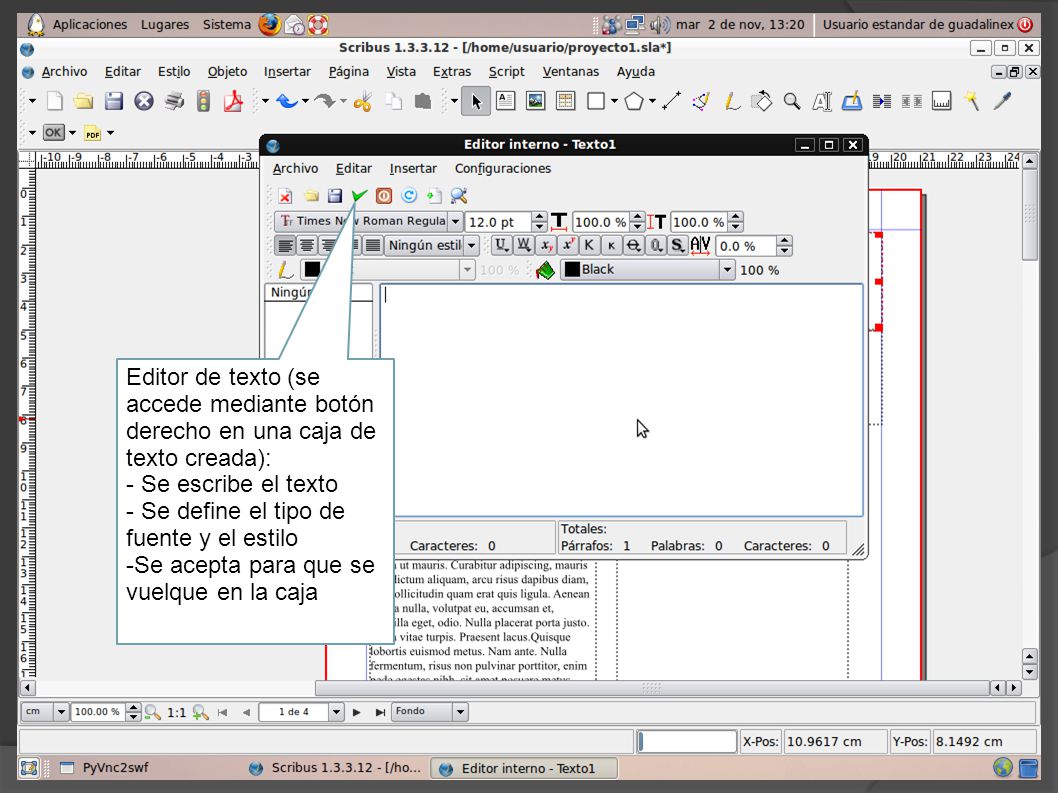Select the Zoom magnifier tool in main toolbar
Viewport: 1058px width, 793px height.
pyautogui.click(x=792, y=101)
